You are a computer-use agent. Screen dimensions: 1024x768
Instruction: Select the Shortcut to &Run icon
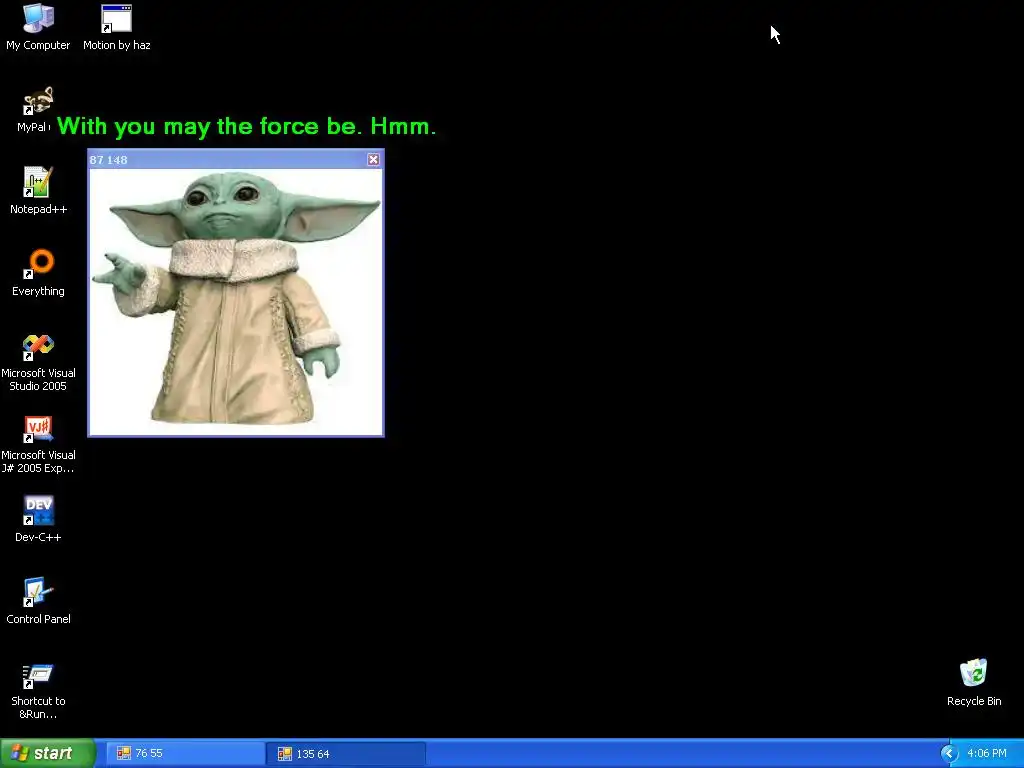coord(38,691)
